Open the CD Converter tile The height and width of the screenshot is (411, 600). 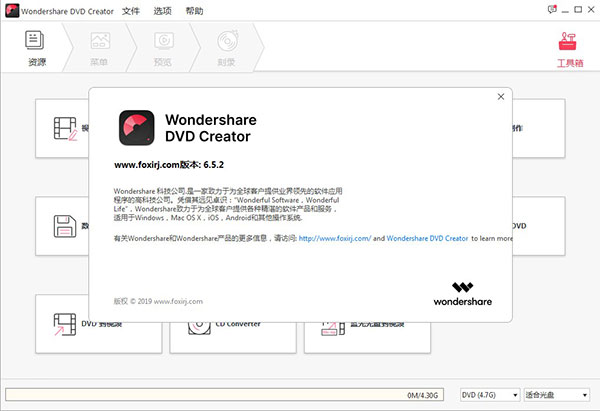tap(233, 337)
